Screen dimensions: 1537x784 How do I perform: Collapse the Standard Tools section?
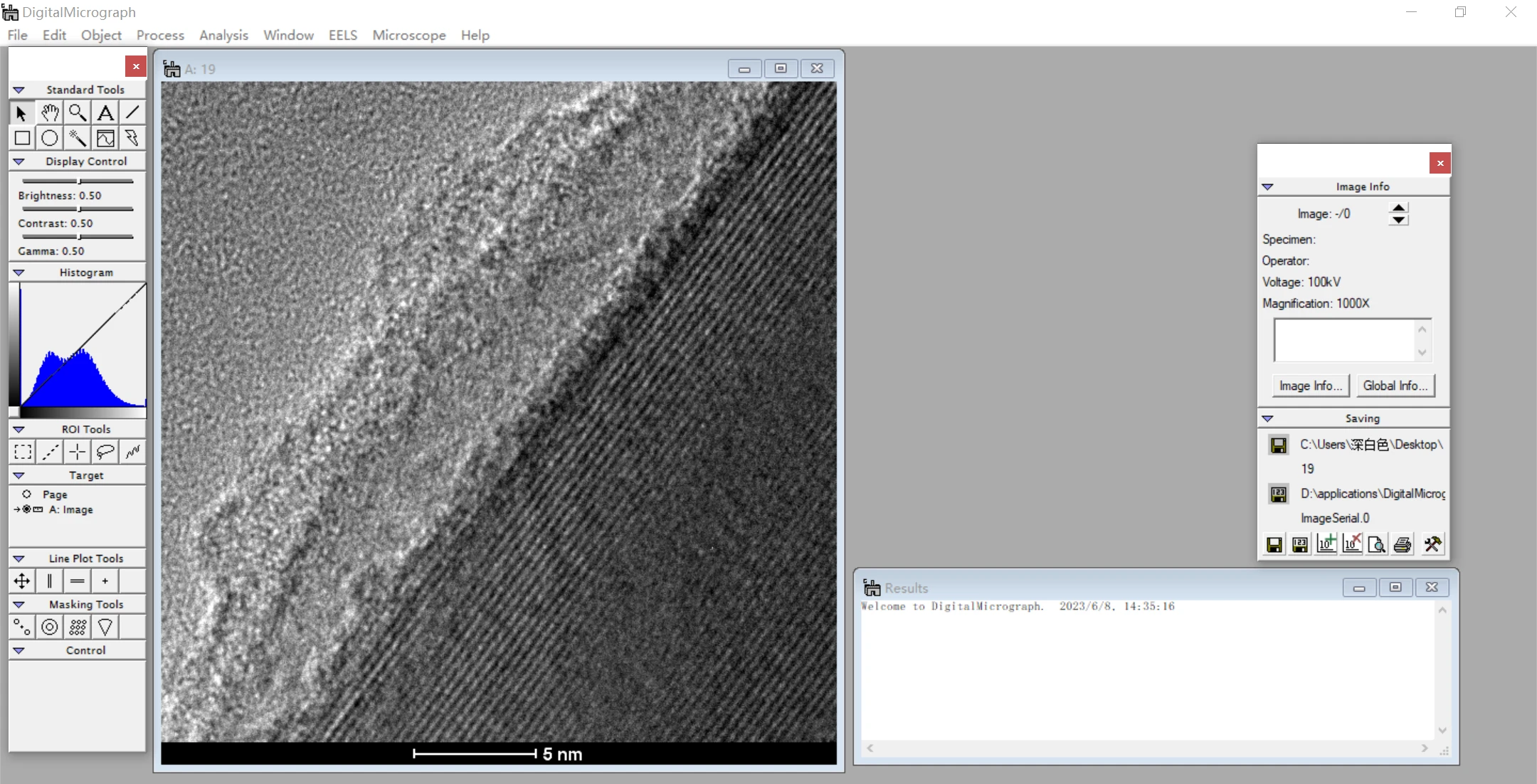point(19,90)
